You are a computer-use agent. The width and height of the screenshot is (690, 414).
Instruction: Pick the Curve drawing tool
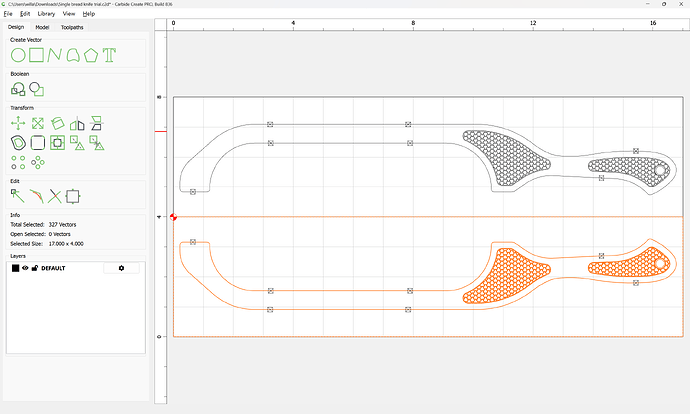click(x=72, y=54)
